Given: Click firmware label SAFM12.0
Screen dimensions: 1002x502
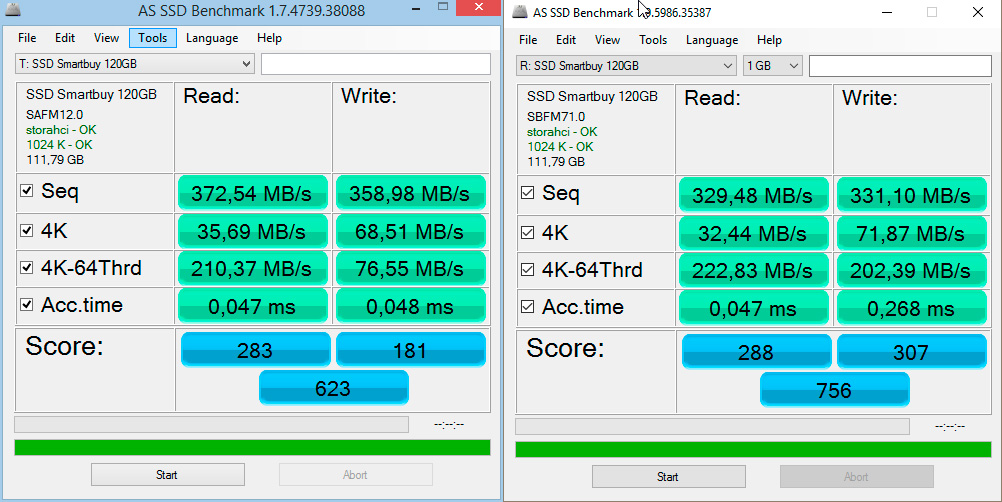Looking at the screenshot, I should point(54,115).
